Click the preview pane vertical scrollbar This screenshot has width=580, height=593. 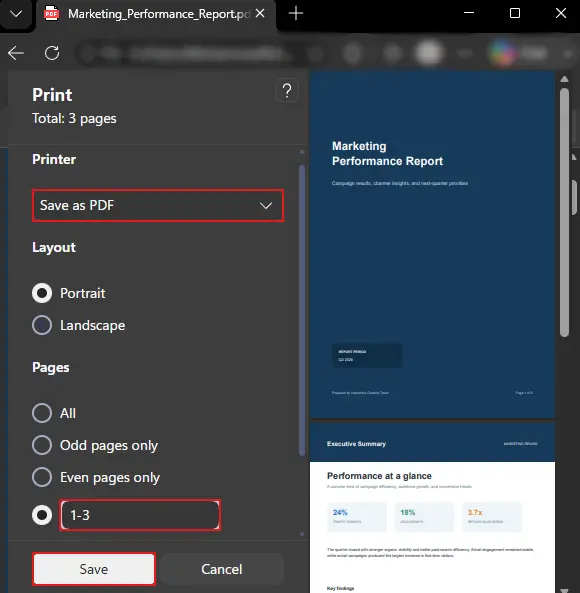point(564,212)
